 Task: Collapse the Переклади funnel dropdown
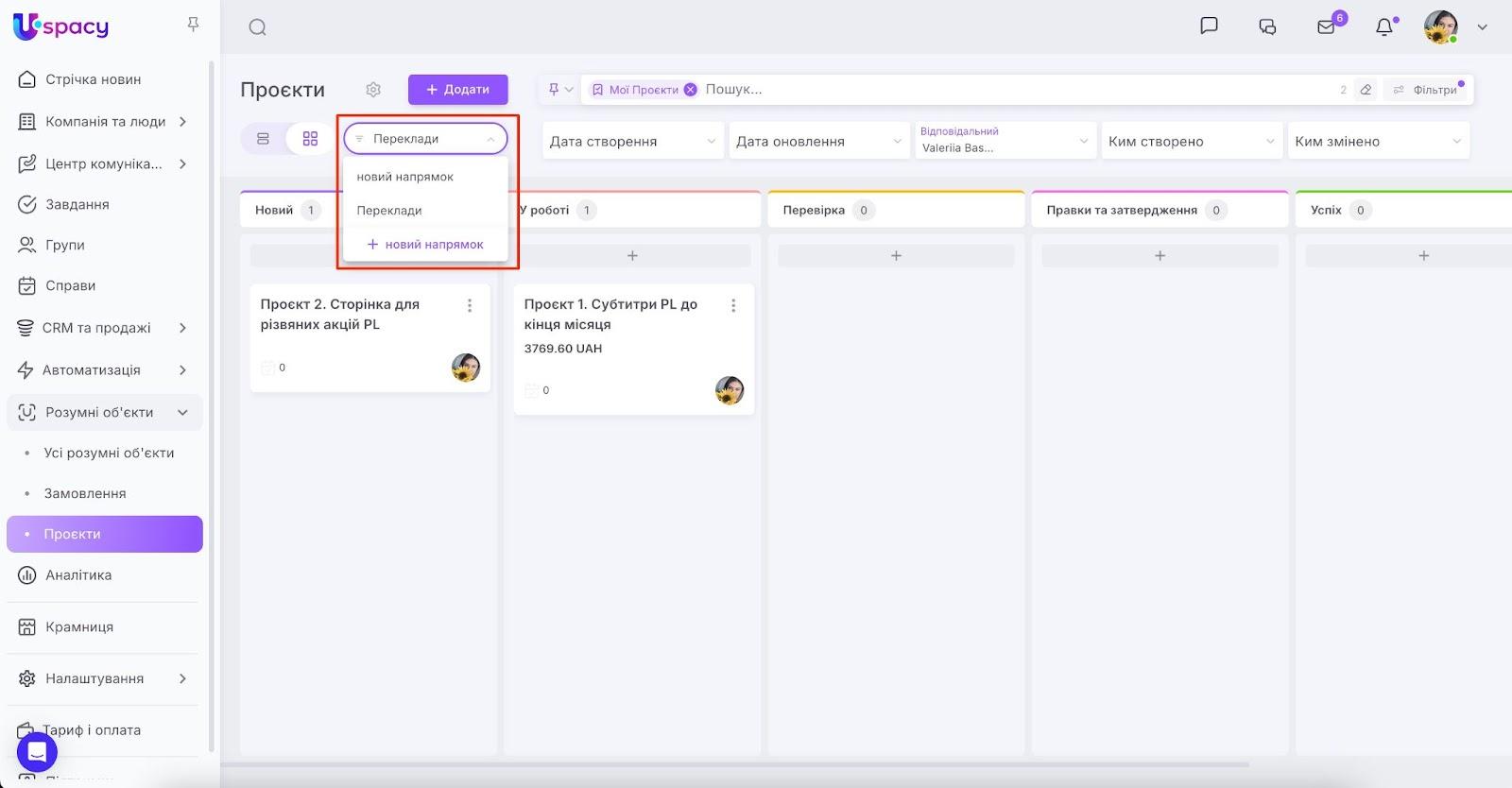pos(425,139)
